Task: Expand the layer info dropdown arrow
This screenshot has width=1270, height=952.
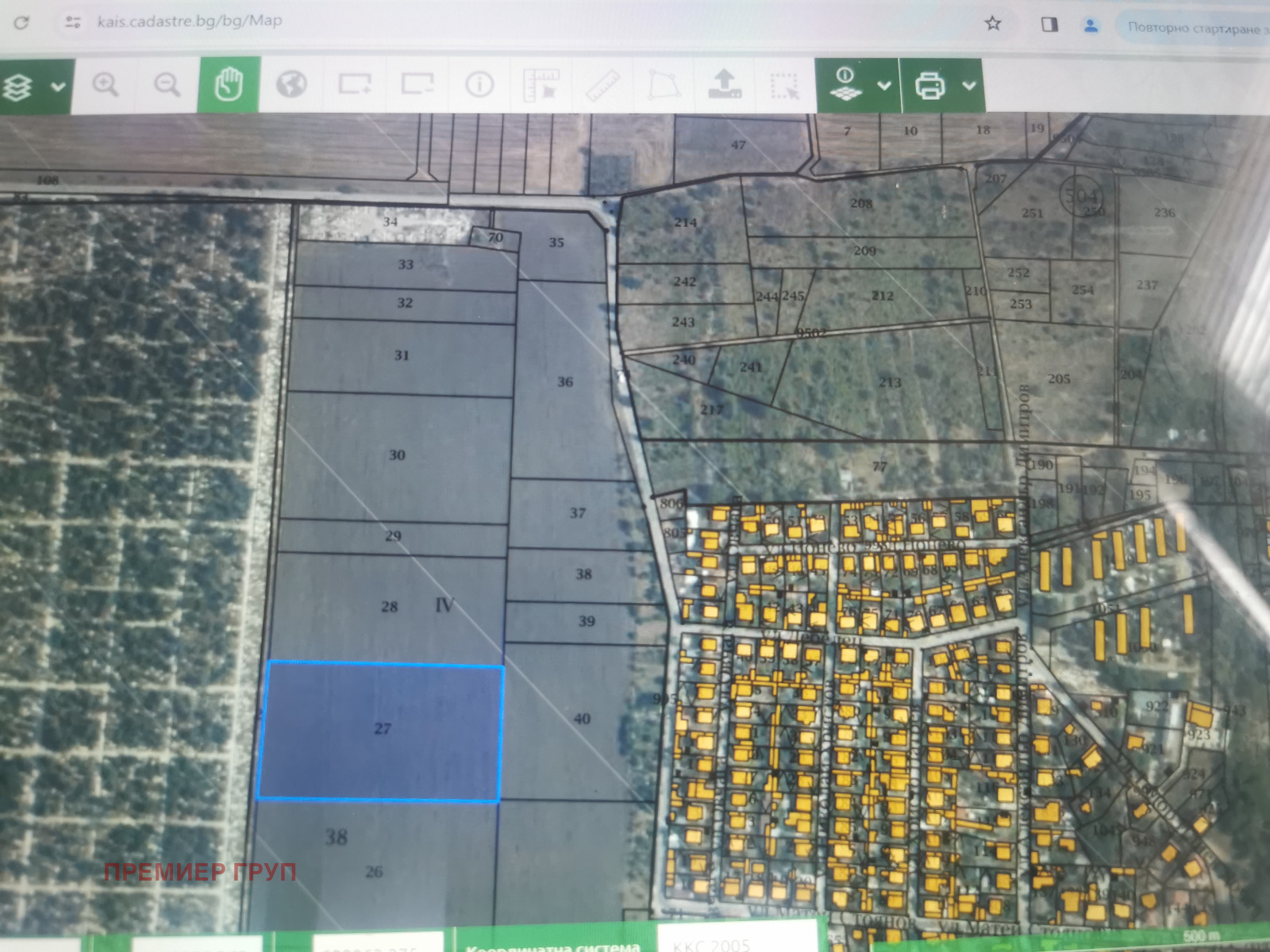Action: click(884, 86)
